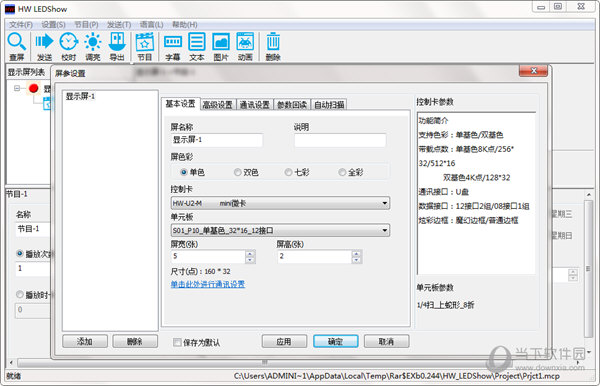This screenshot has width=600, height=386.
Task: Open the 节目(P) menu
Action: 86,25
